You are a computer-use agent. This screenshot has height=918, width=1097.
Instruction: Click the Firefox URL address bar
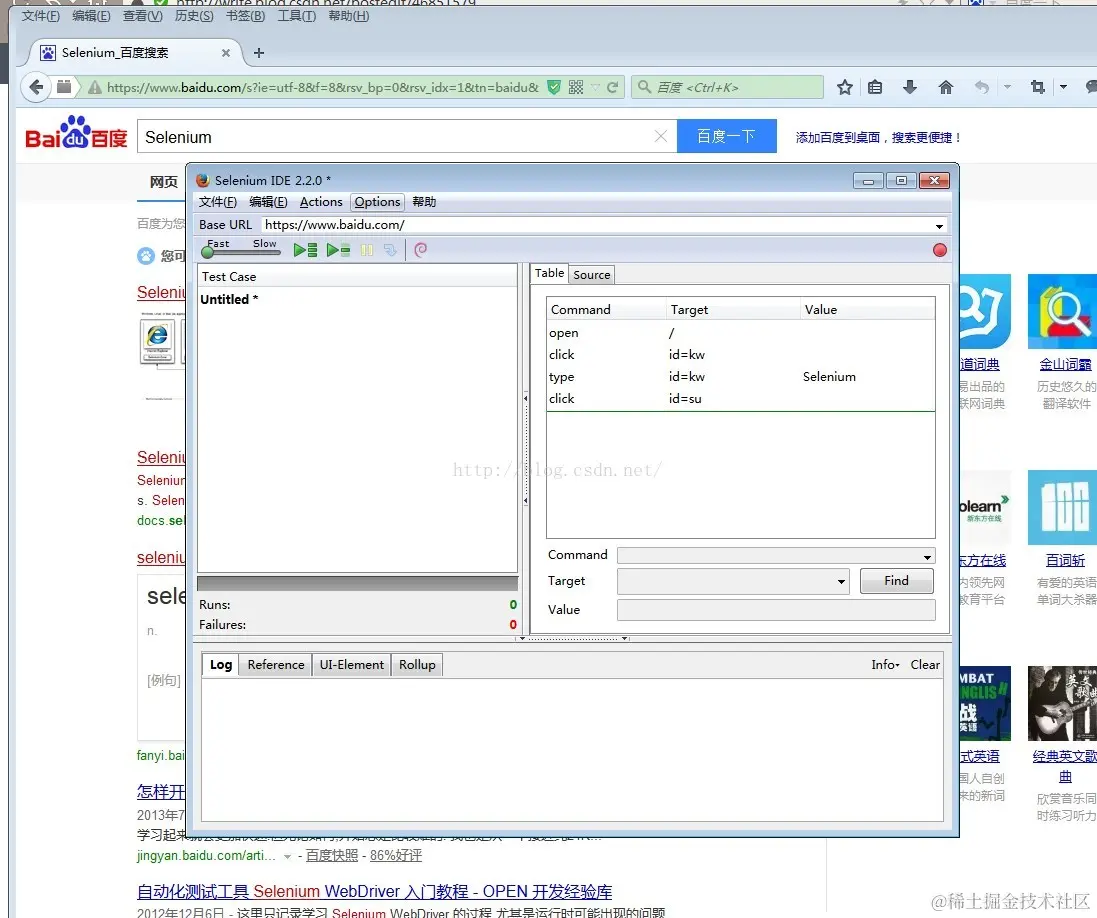[323, 87]
